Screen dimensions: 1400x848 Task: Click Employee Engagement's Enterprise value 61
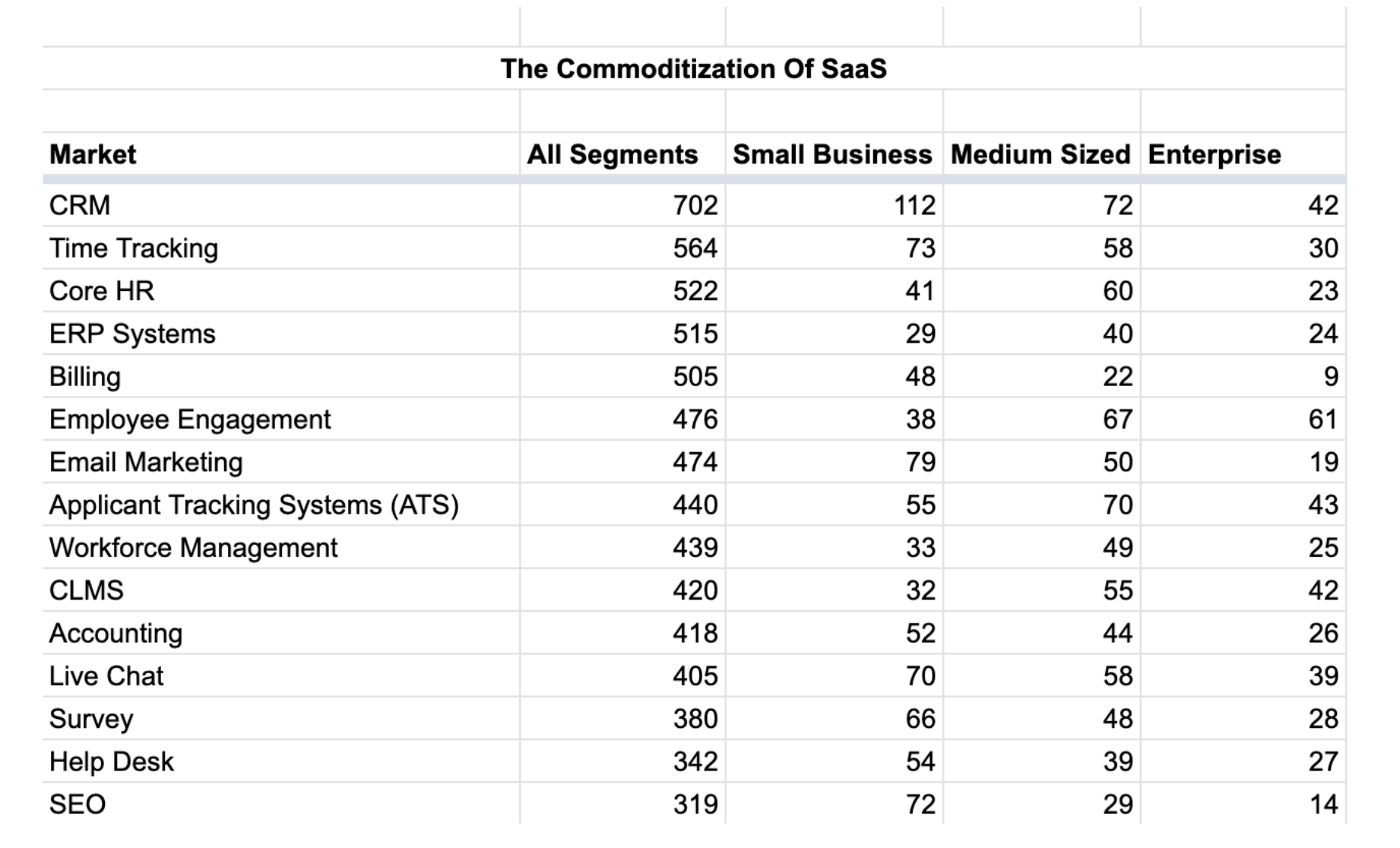(x=1322, y=419)
